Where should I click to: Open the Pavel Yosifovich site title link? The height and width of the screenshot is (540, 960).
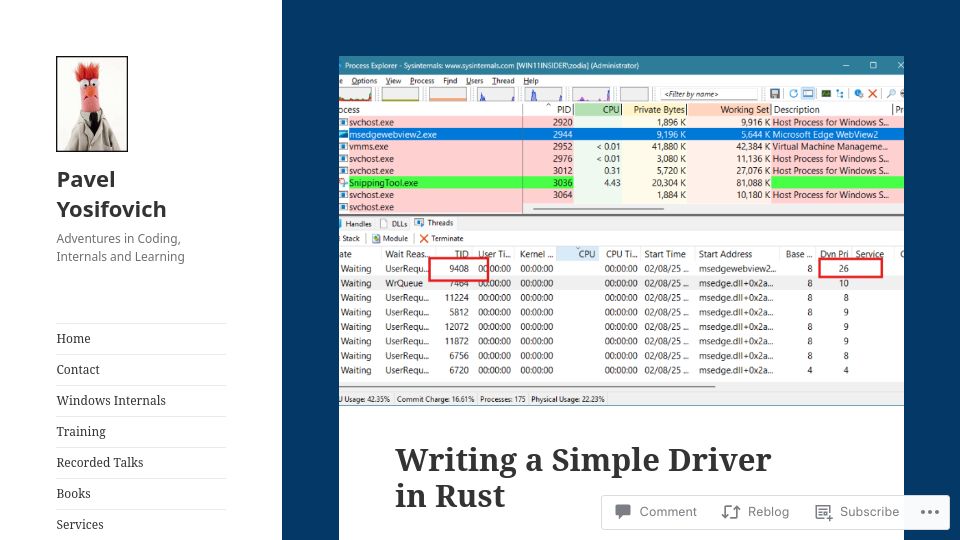click(x=111, y=194)
